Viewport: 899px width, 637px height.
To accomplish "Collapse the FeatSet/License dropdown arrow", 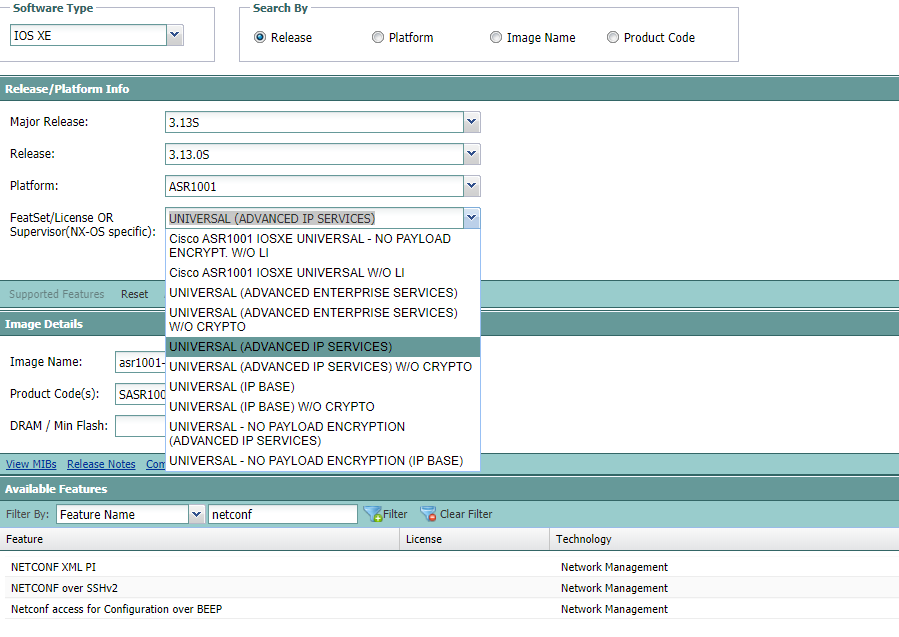I will tap(471, 218).
